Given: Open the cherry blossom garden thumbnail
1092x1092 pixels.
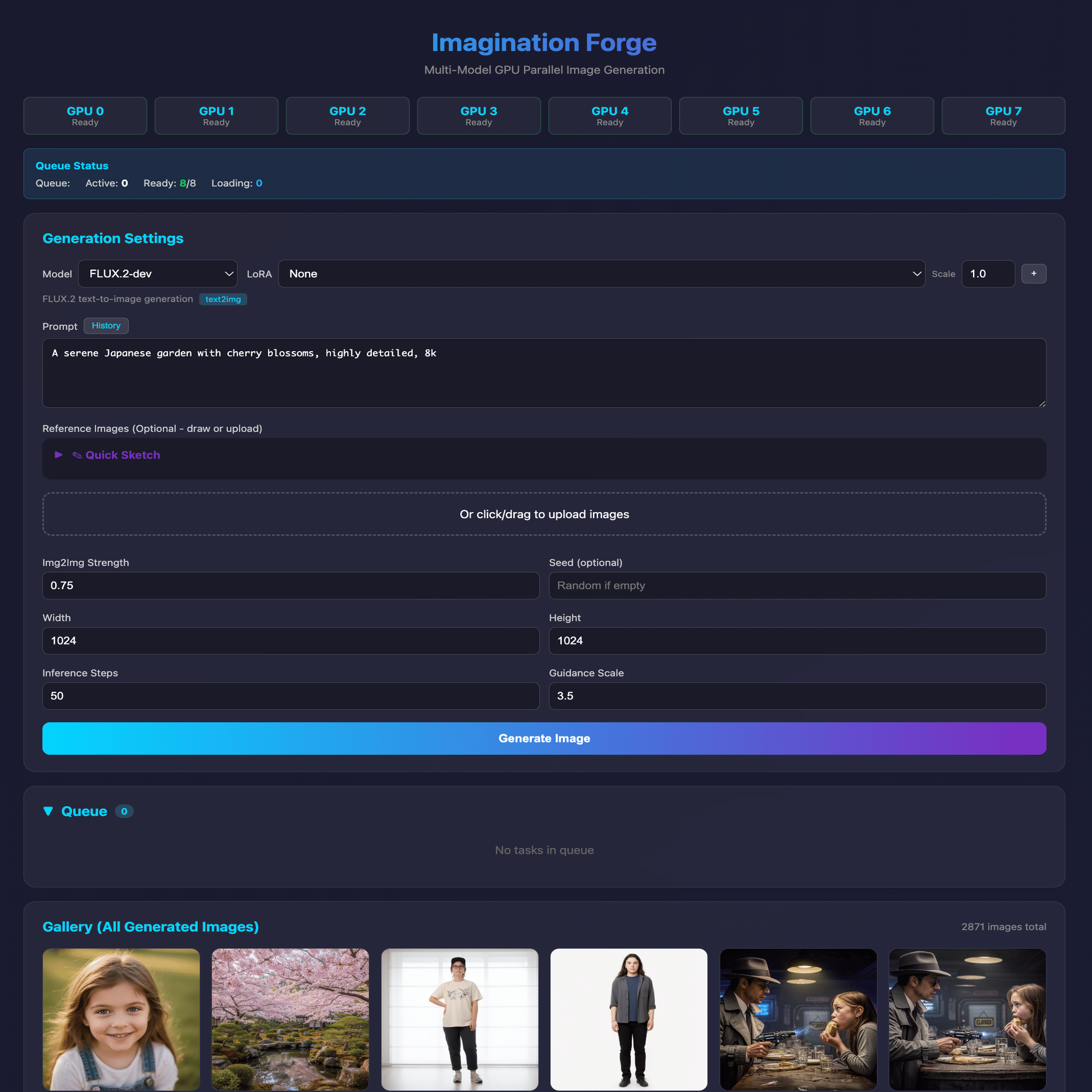Looking at the screenshot, I should tap(290, 1018).
